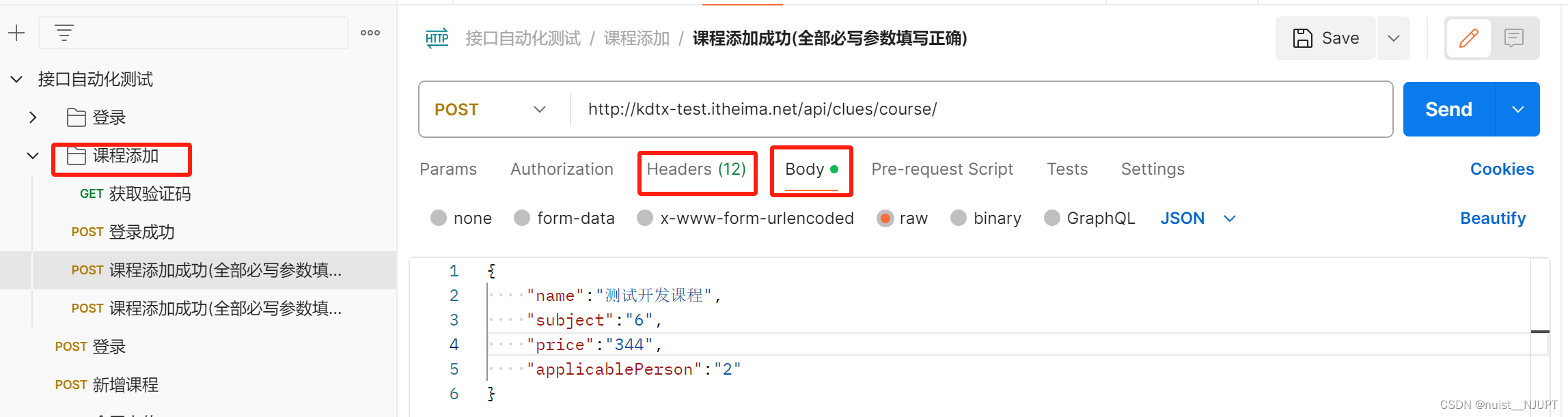Click the pencil edit mode icon
Viewport: 1568px width, 417px height.
pyautogui.click(x=1468, y=38)
